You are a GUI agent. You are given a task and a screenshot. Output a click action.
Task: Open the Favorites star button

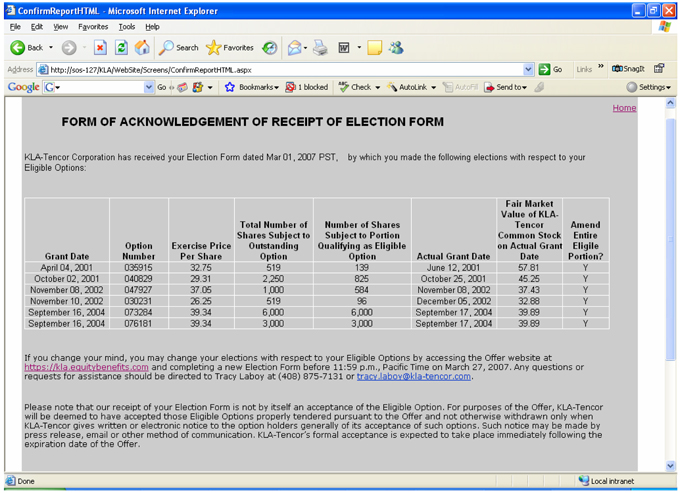pos(230,47)
